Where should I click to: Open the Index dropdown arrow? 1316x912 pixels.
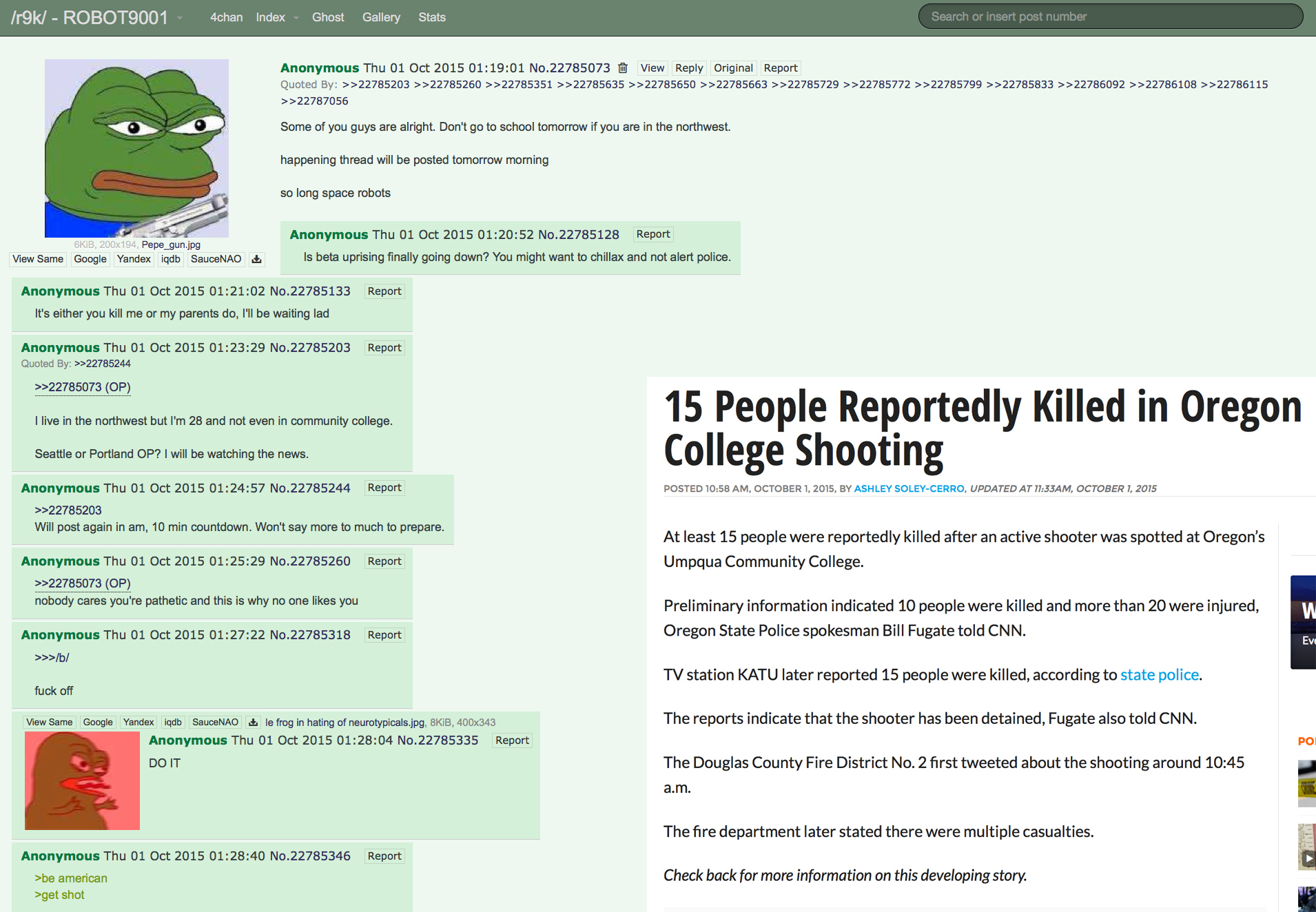(x=296, y=18)
